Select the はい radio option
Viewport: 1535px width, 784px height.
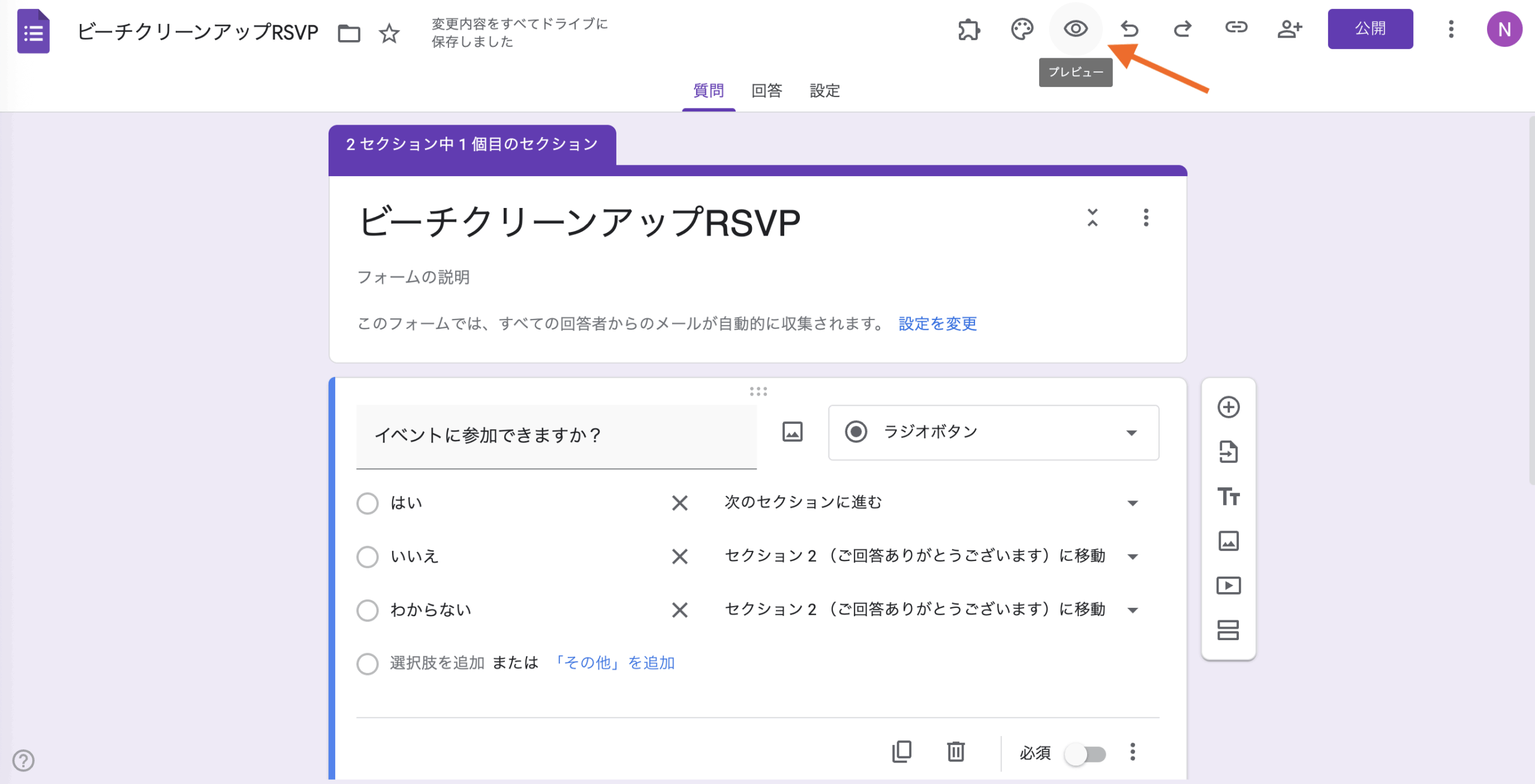coord(368,503)
